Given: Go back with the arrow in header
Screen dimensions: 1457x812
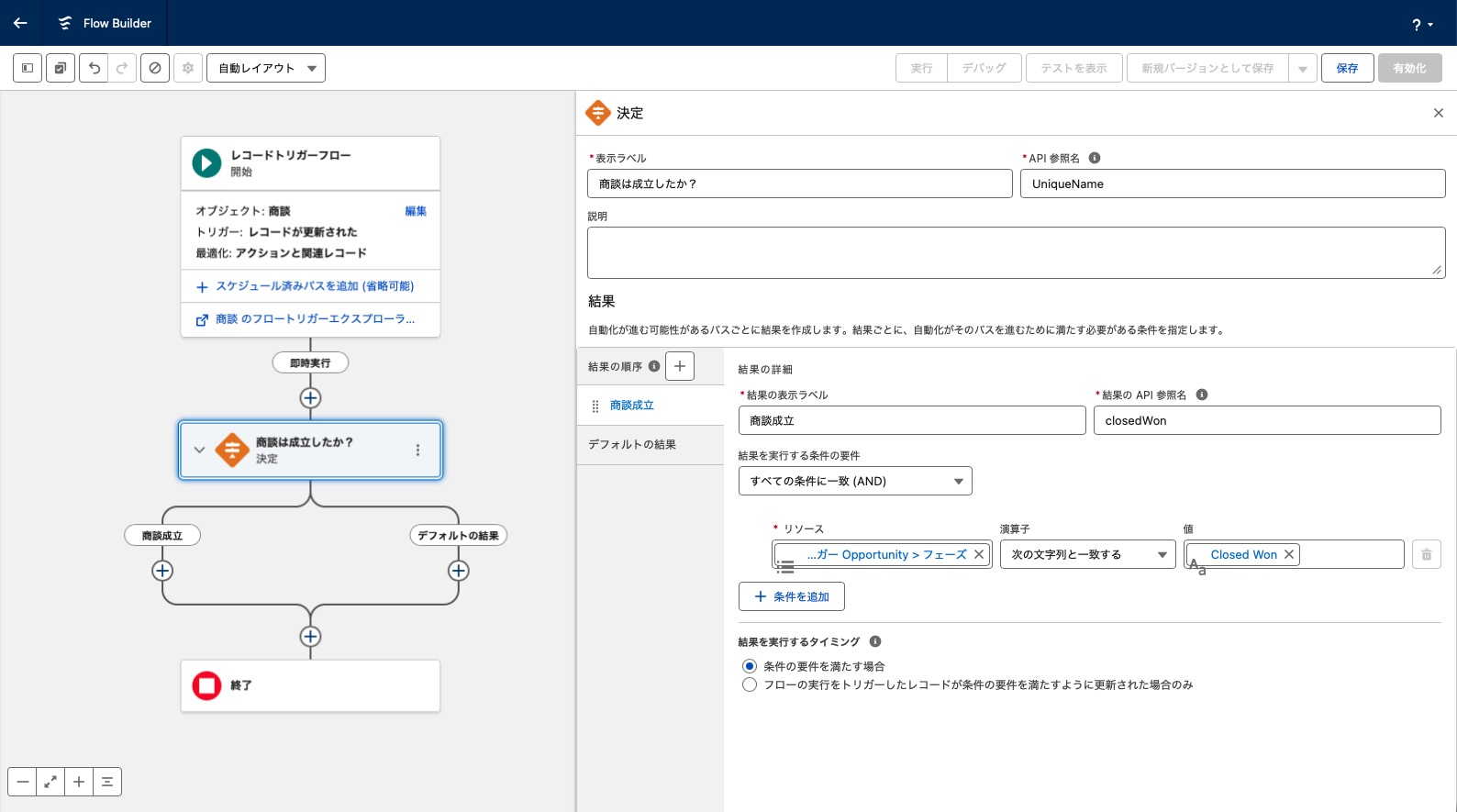Looking at the screenshot, I should point(20,23).
